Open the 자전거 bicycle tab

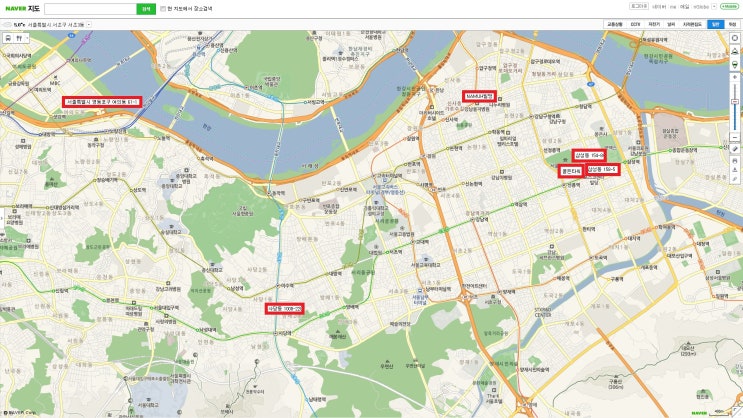[654, 24]
